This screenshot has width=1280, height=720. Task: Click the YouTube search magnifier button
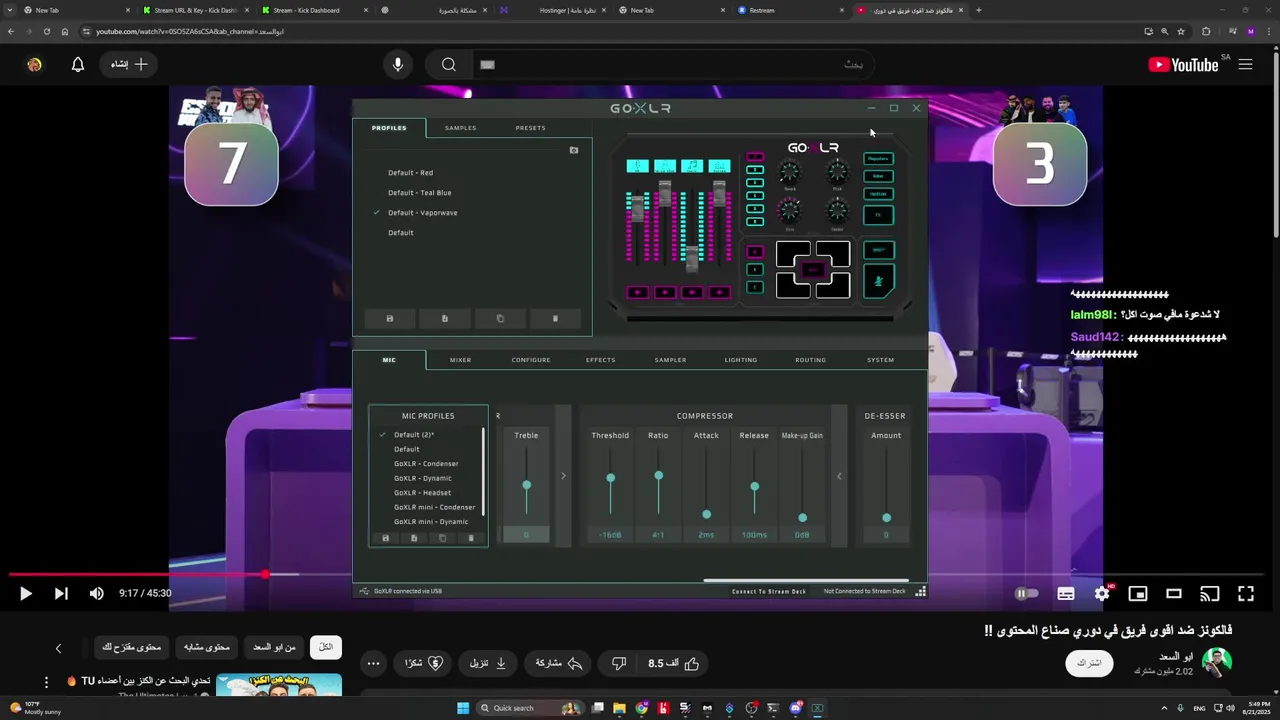click(x=449, y=64)
